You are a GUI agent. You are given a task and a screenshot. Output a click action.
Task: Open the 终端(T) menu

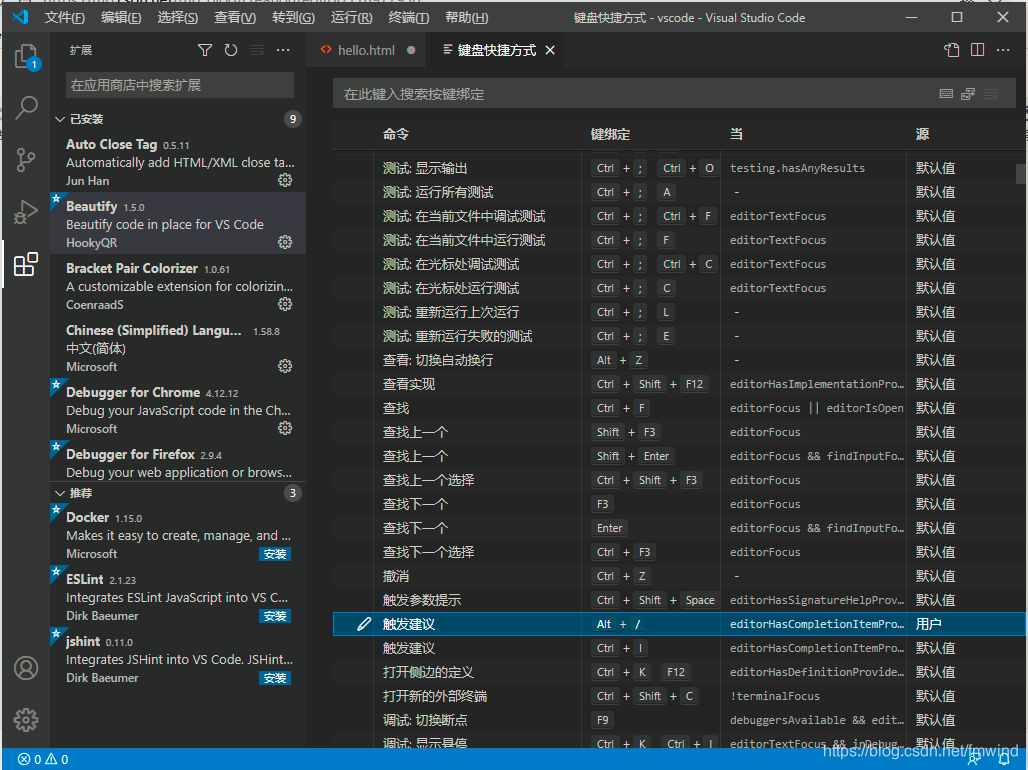click(x=408, y=18)
